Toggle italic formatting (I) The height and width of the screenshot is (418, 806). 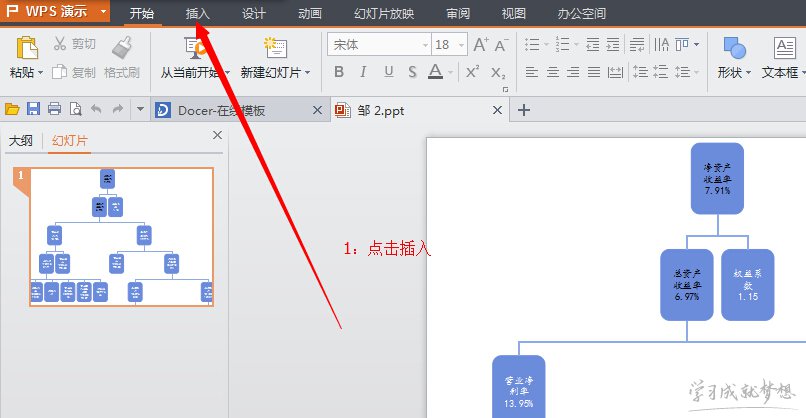pyautogui.click(x=363, y=72)
